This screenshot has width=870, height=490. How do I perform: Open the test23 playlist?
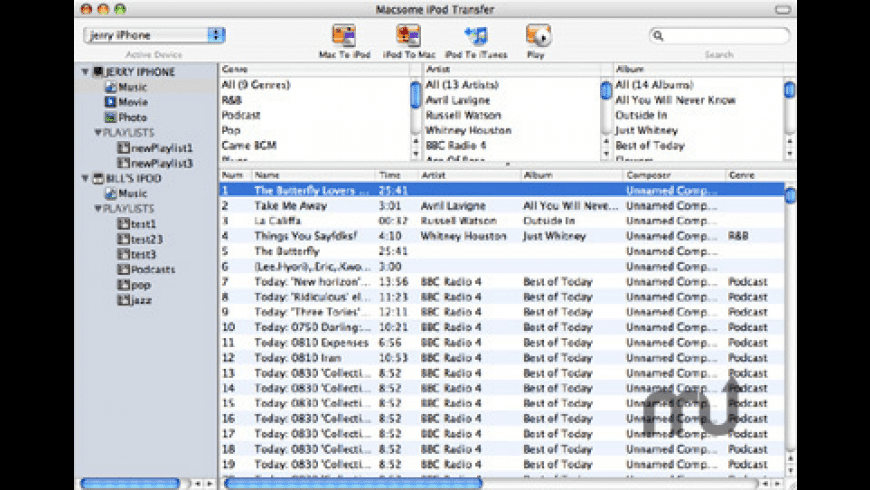click(x=146, y=239)
